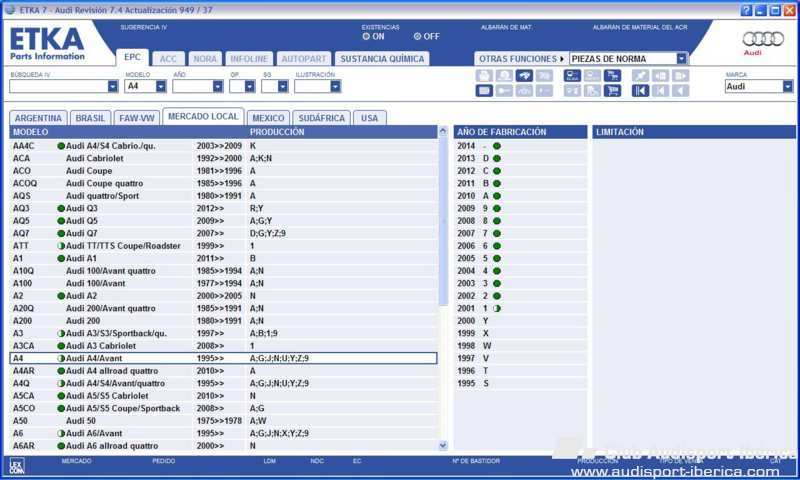Click the MODELO column header
Screen dimensions: 800x480
coord(31,132)
